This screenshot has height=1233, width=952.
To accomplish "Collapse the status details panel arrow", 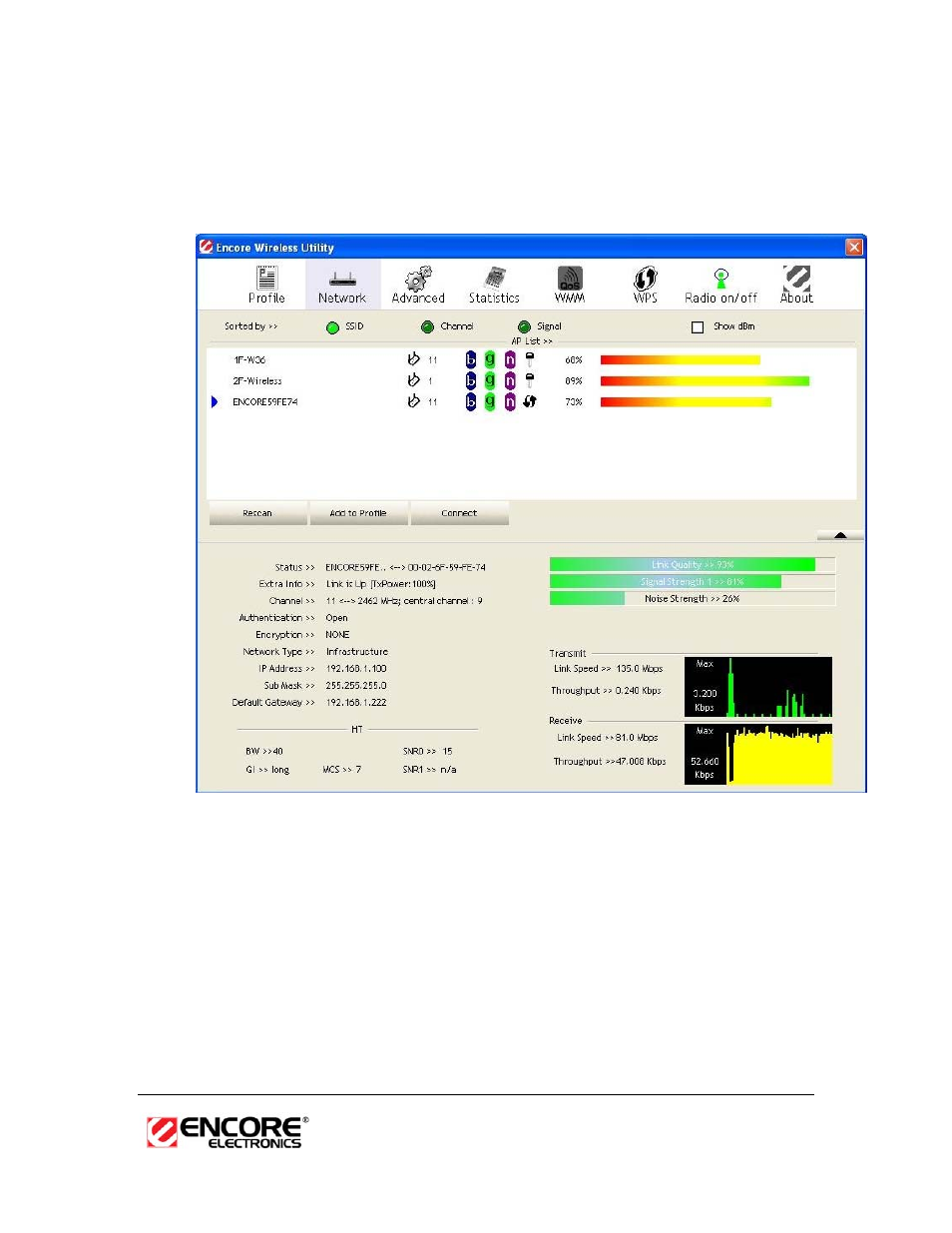I will (x=840, y=535).
